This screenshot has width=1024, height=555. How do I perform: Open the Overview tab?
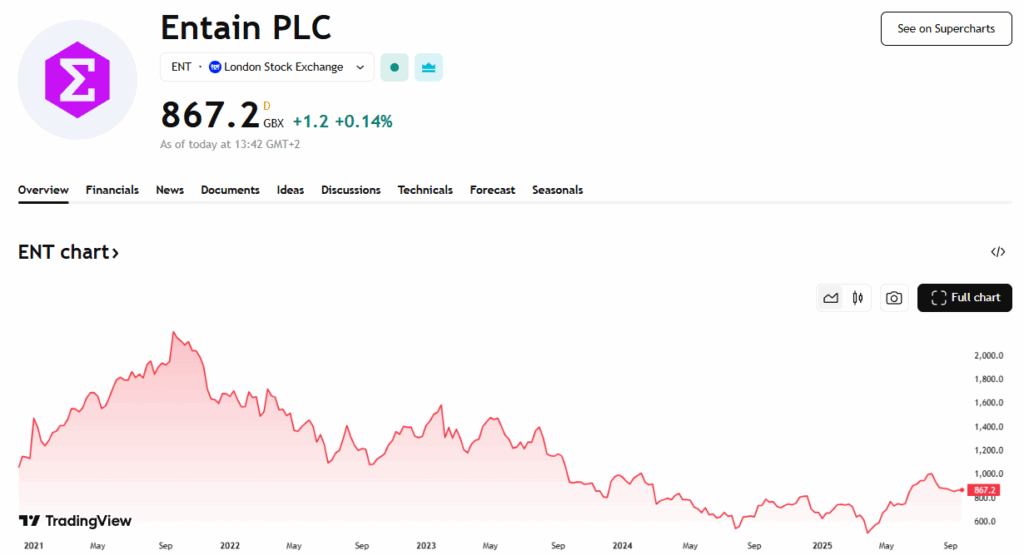(43, 190)
